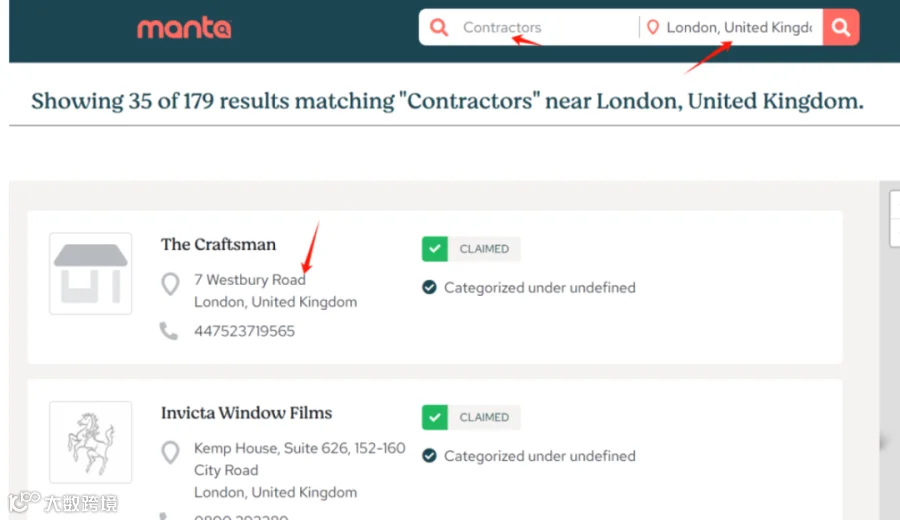Click the map pin icon beside 7 Westbury Road
This screenshot has width=900, height=520.
coord(170,284)
